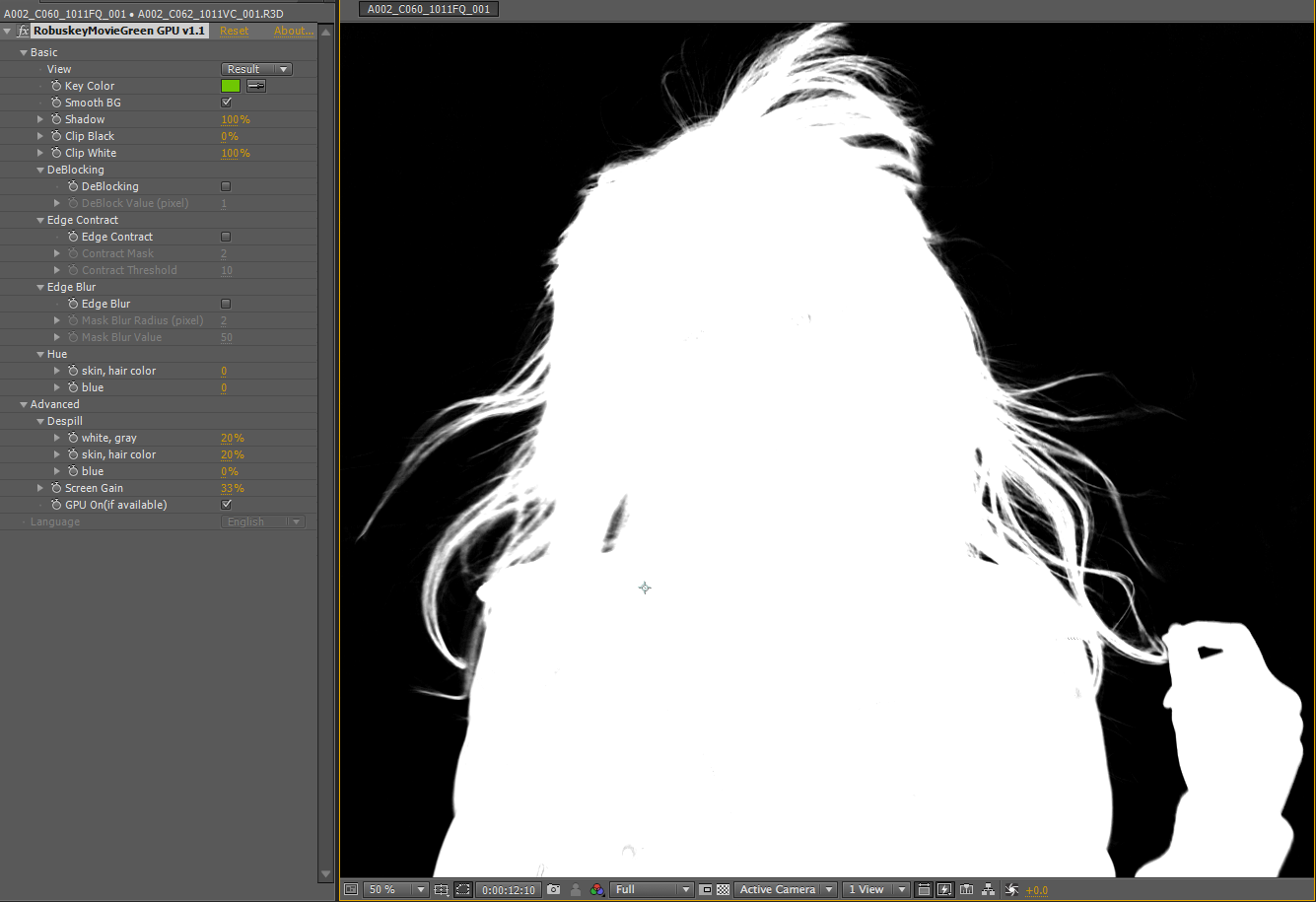Uncheck the Smooth BG checkbox
The width and height of the screenshot is (1316, 902).
226,103
